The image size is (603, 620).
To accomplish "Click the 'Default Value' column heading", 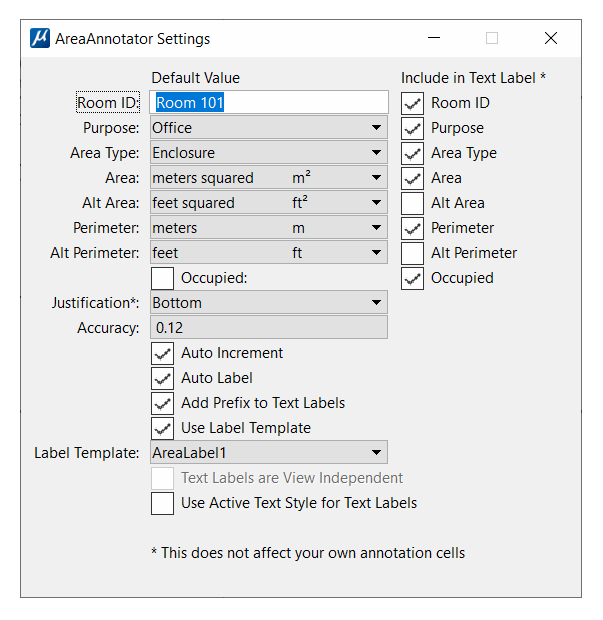I will pos(196,78).
